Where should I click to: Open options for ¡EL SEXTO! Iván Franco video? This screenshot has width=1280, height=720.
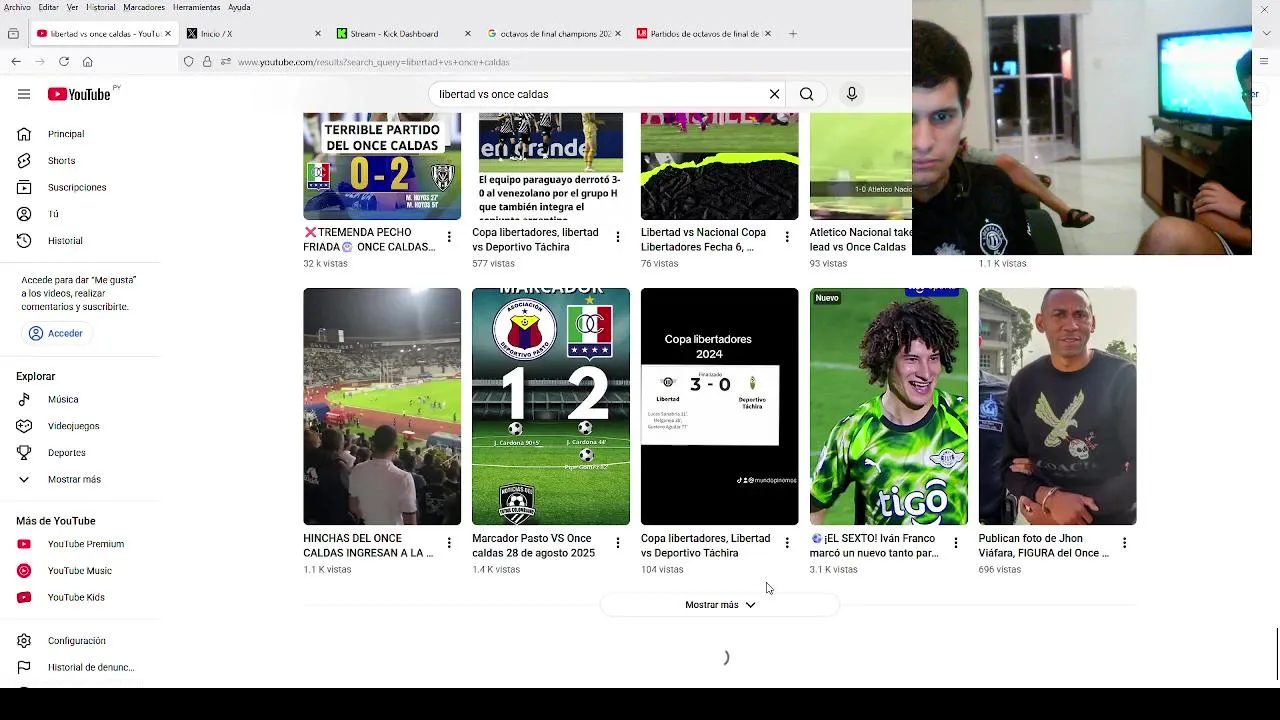[x=955, y=543]
